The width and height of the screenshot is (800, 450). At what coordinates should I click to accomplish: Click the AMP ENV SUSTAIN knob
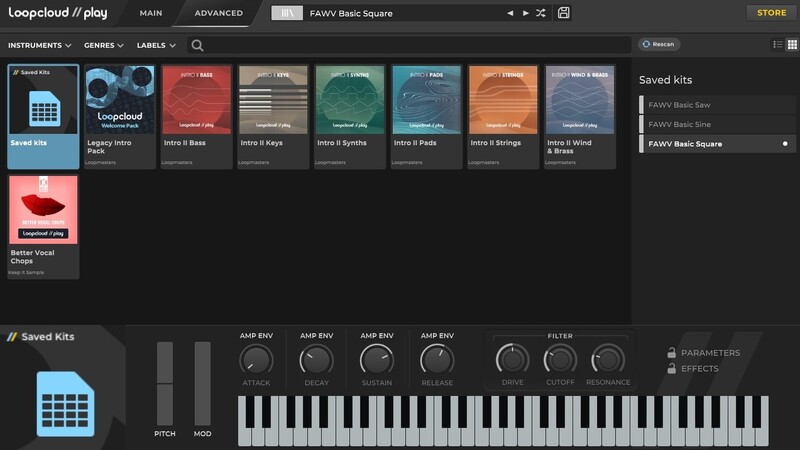377,360
